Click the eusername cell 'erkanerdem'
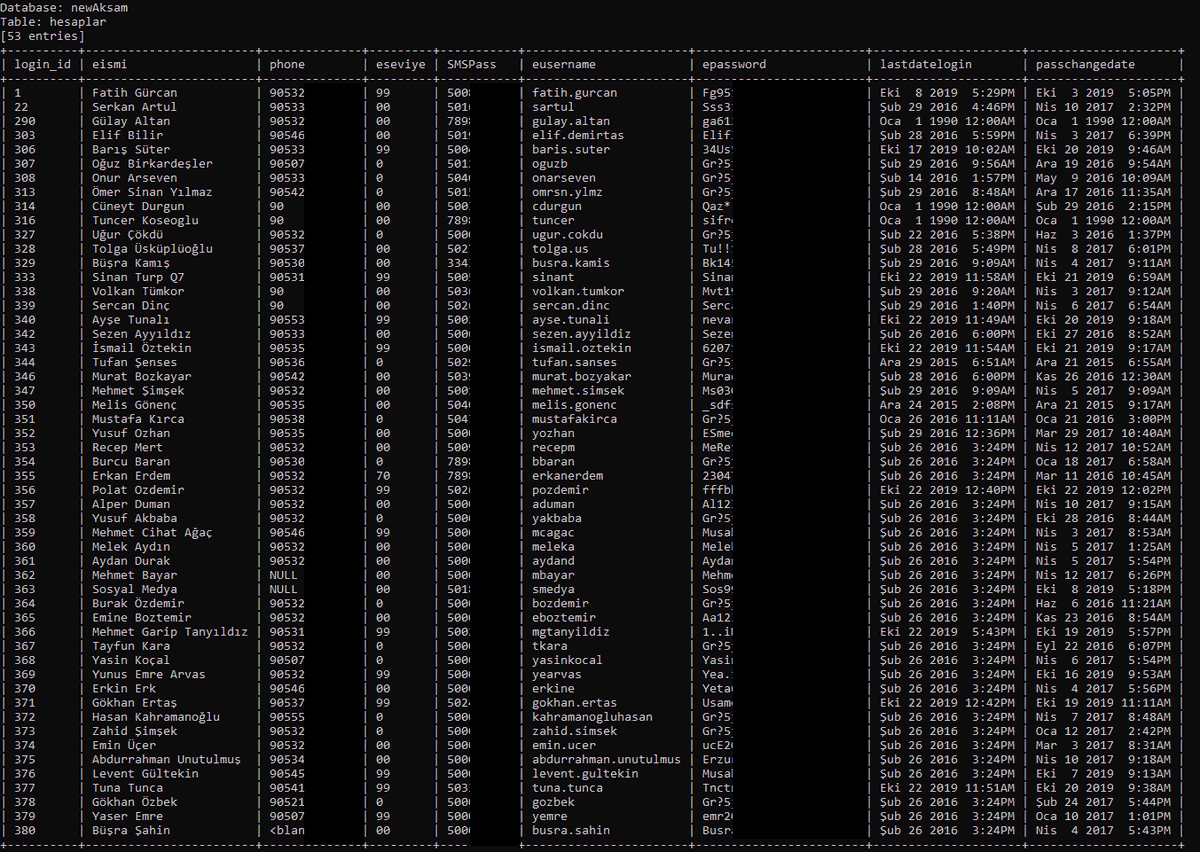This screenshot has width=1200, height=852. (x=568, y=475)
